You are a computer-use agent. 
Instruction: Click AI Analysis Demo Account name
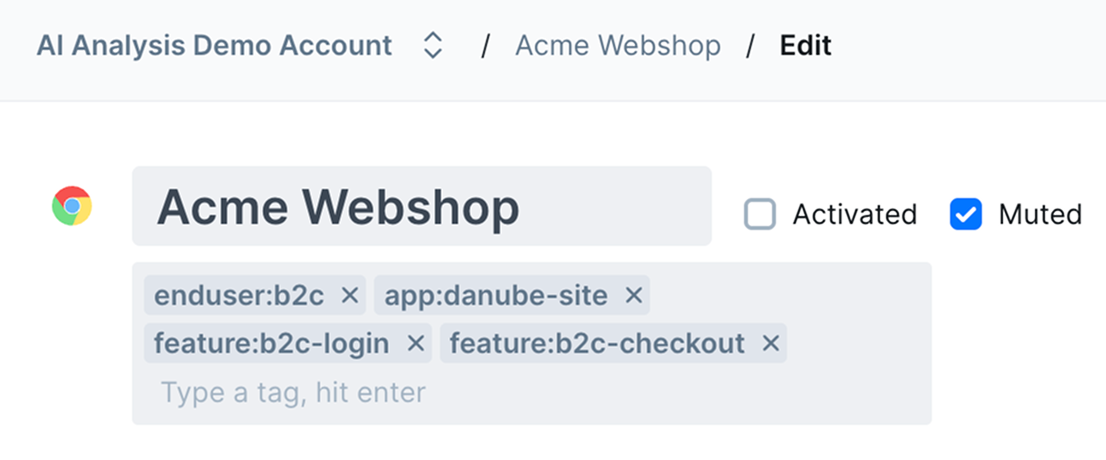click(x=214, y=46)
